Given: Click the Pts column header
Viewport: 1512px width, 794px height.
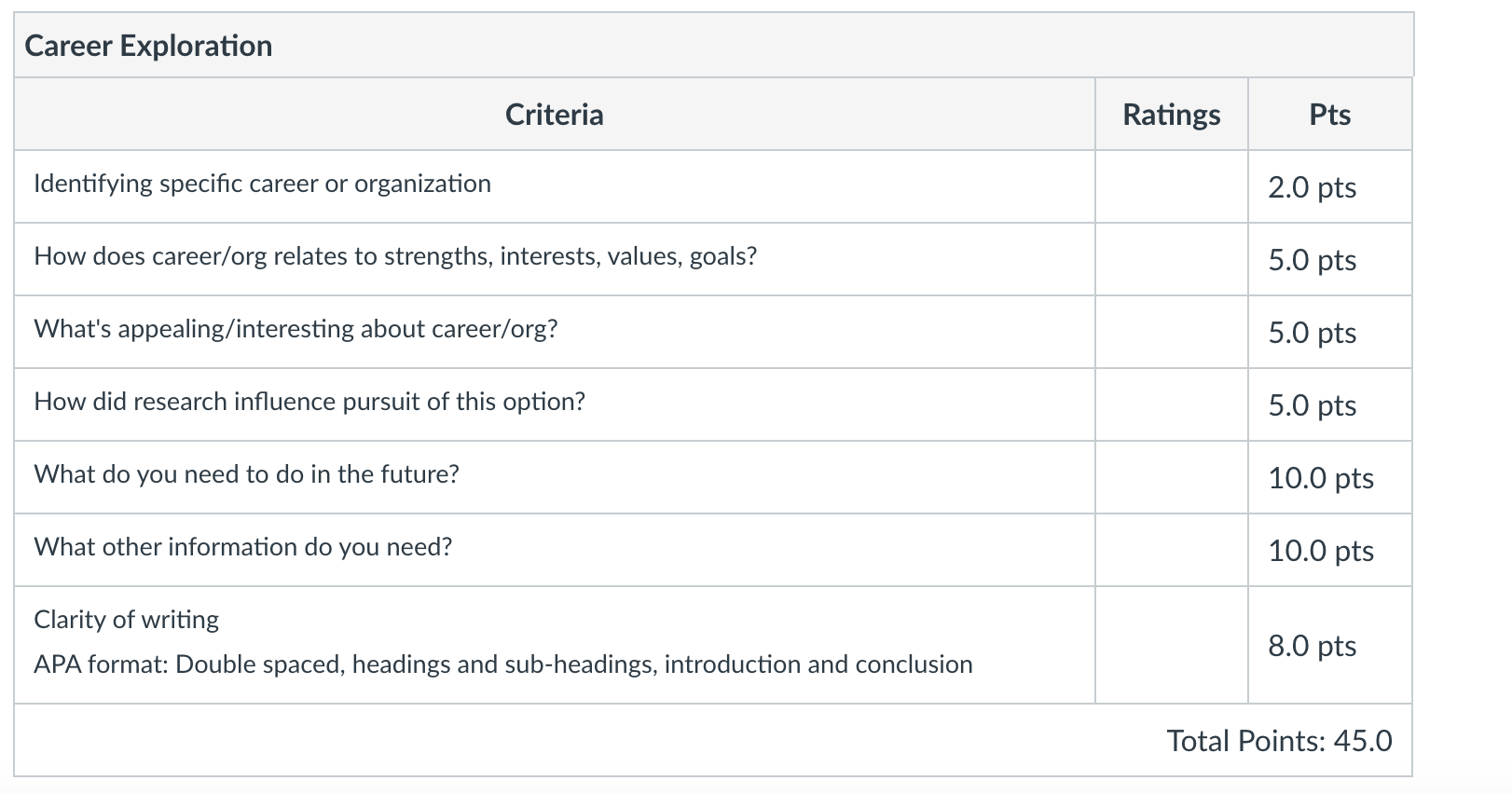Looking at the screenshot, I should click(x=1329, y=114).
